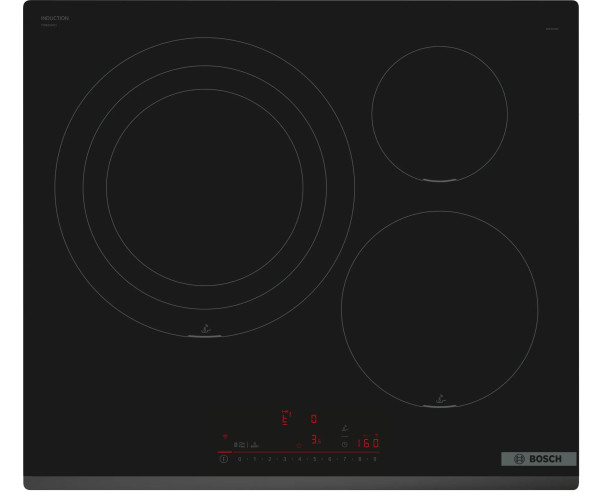The width and height of the screenshot is (604, 492).
Task: Select the zone display showing 3
Action: [317, 440]
